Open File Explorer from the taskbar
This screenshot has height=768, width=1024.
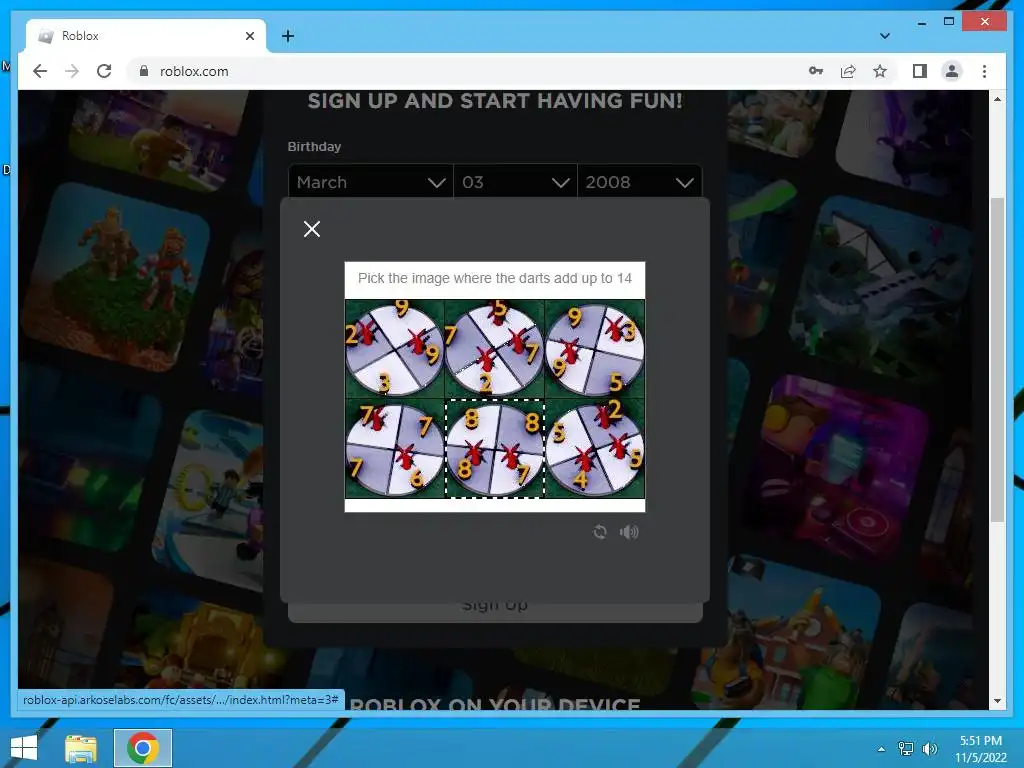click(80, 748)
